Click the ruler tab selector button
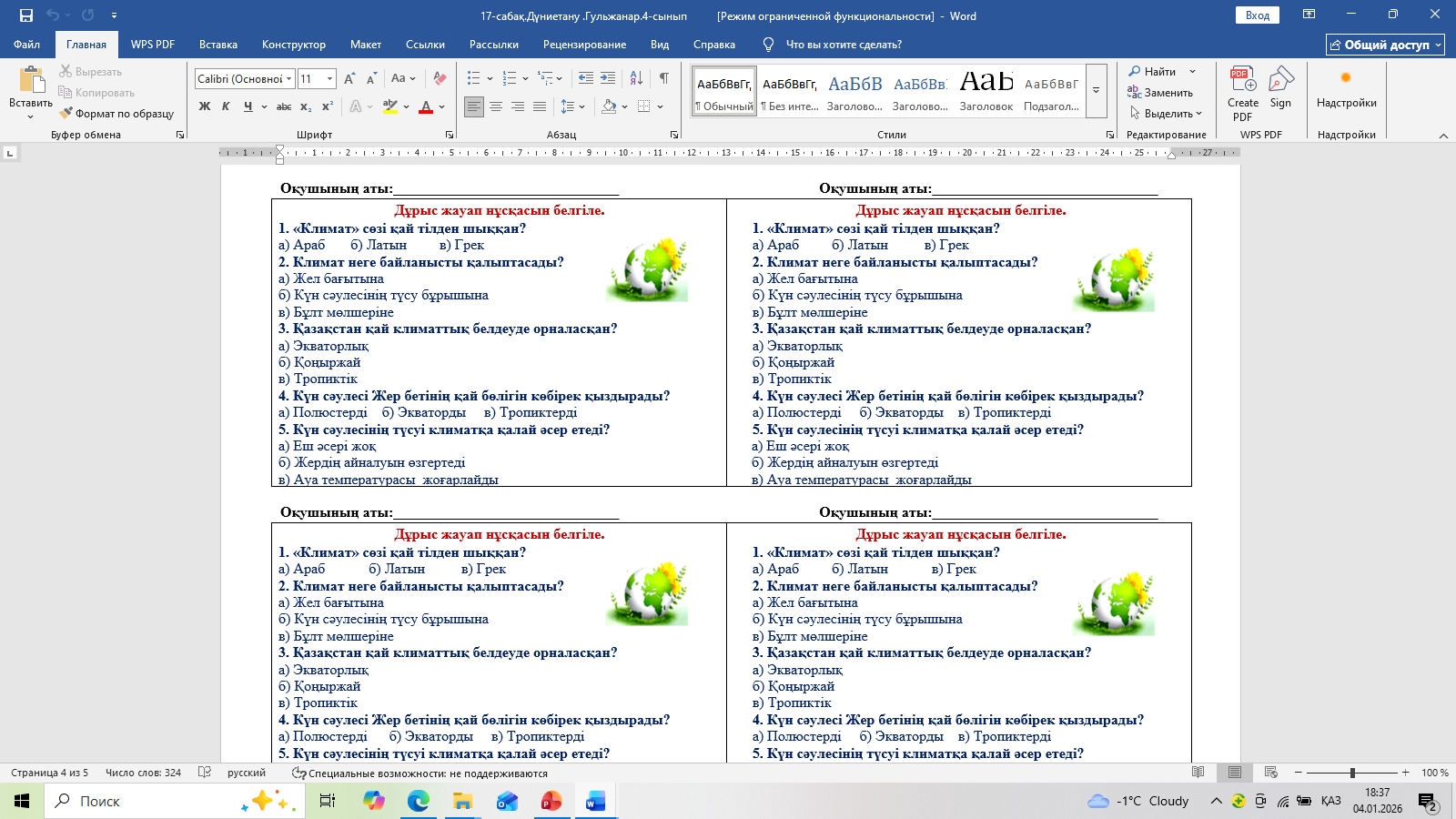This screenshot has height=819, width=1456. tap(10, 153)
